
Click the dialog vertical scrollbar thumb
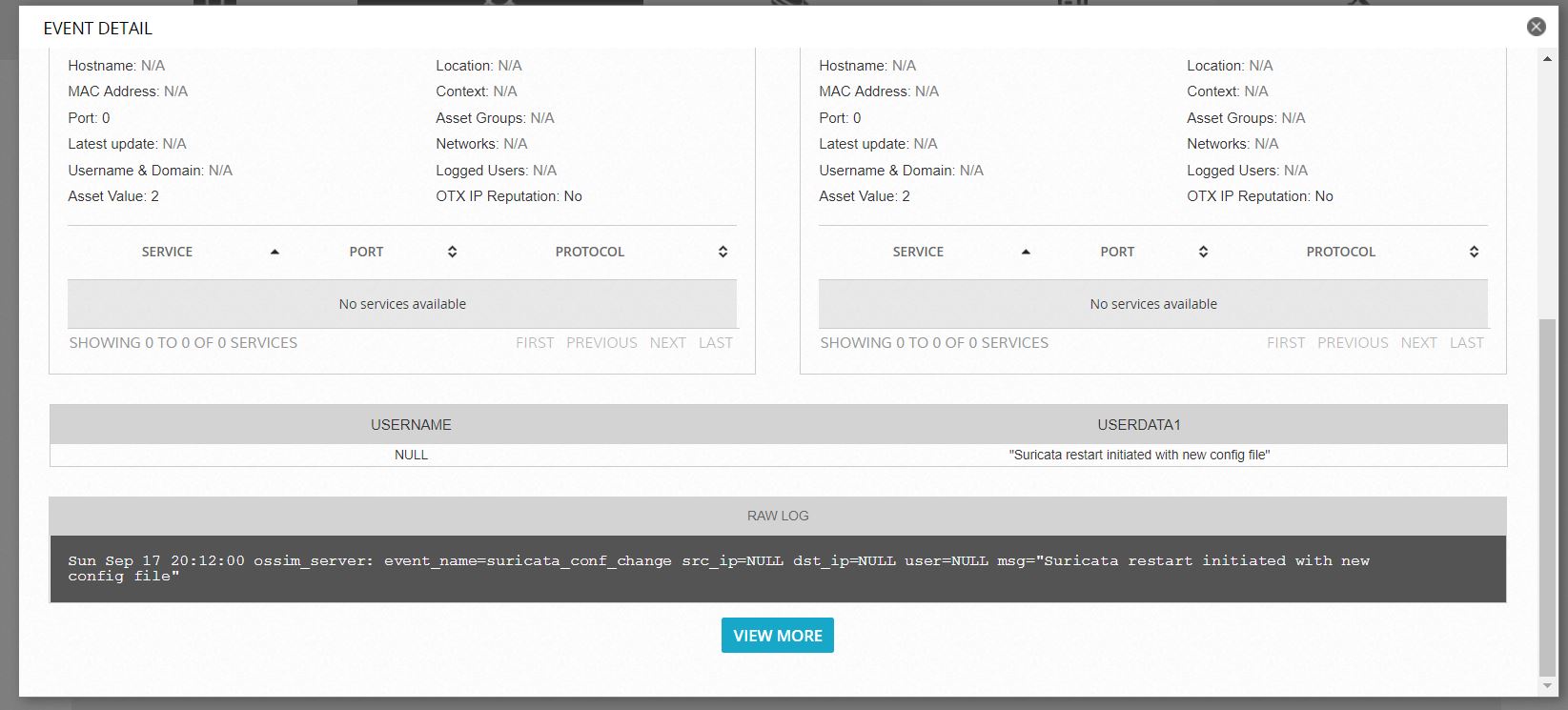1547,496
